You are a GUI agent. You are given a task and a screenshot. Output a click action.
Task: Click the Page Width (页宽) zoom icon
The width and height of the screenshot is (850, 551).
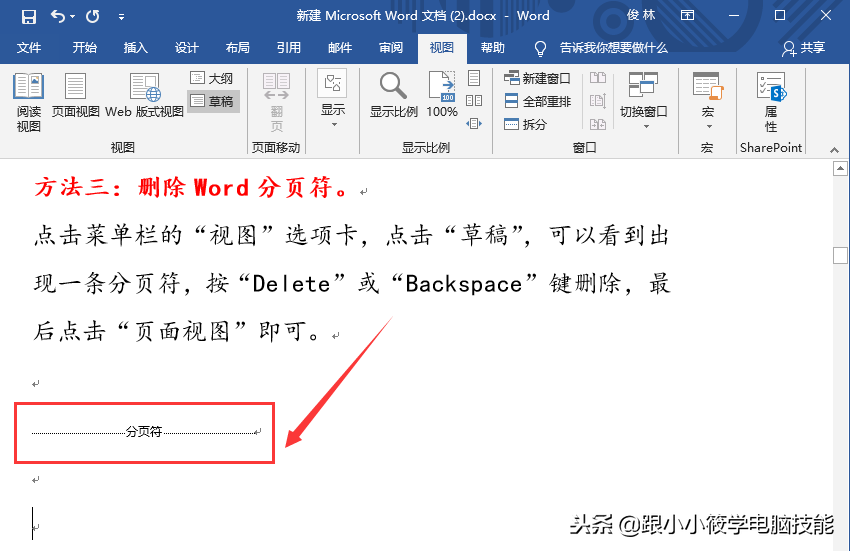[x=474, y=123]
